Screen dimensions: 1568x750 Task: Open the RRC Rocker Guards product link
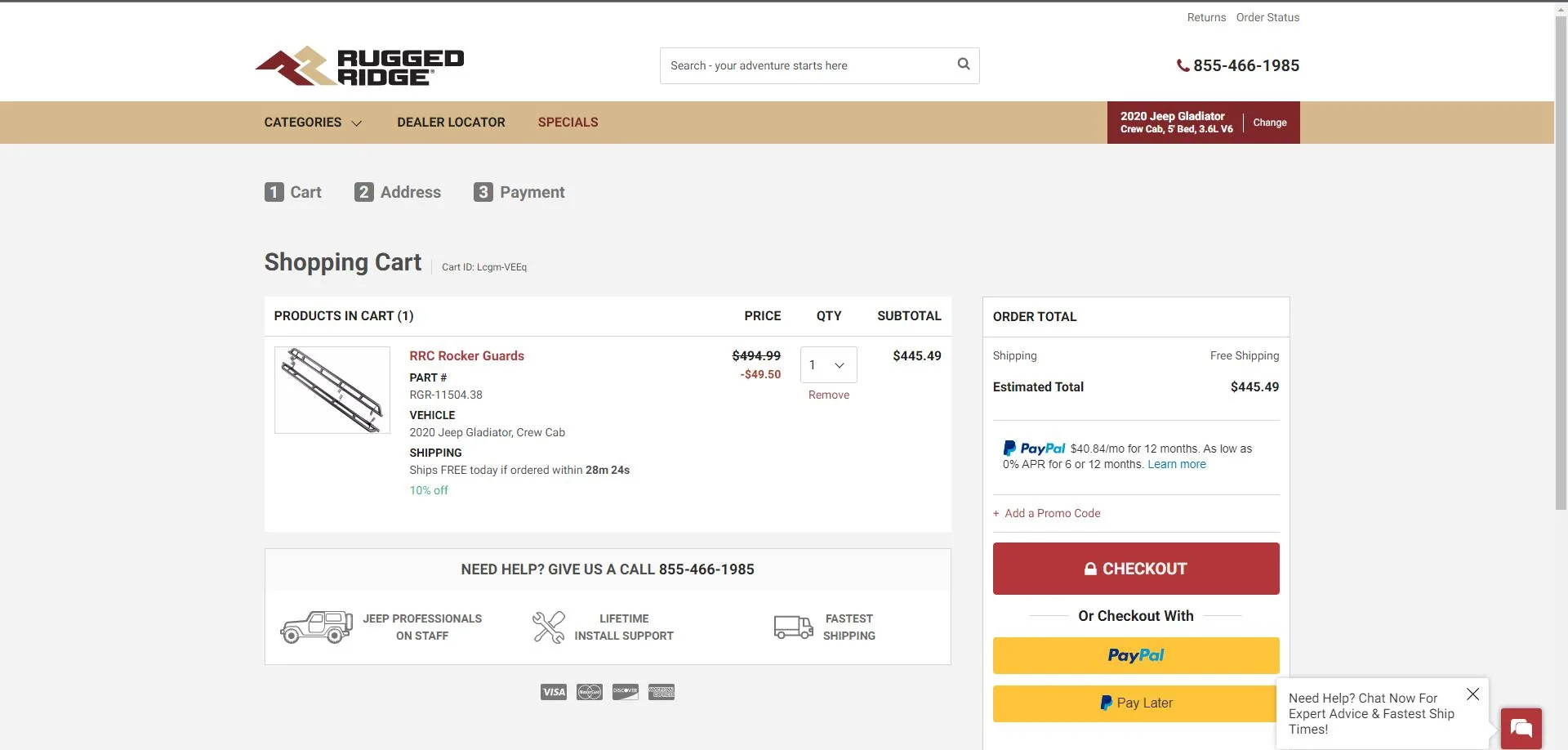[467, 356]
